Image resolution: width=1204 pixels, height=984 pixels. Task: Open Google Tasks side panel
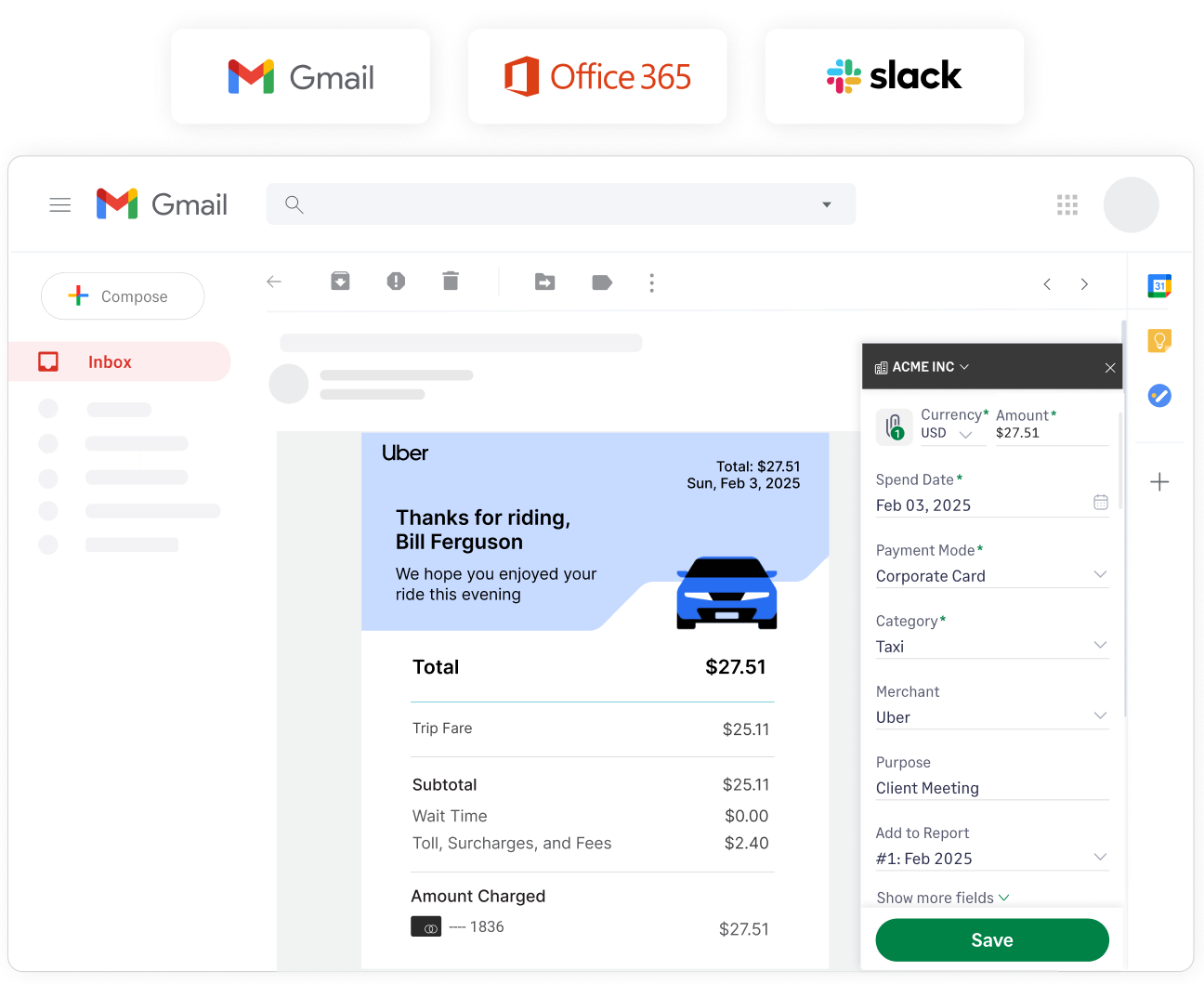pyautogui.click(x=1159, y=396)
